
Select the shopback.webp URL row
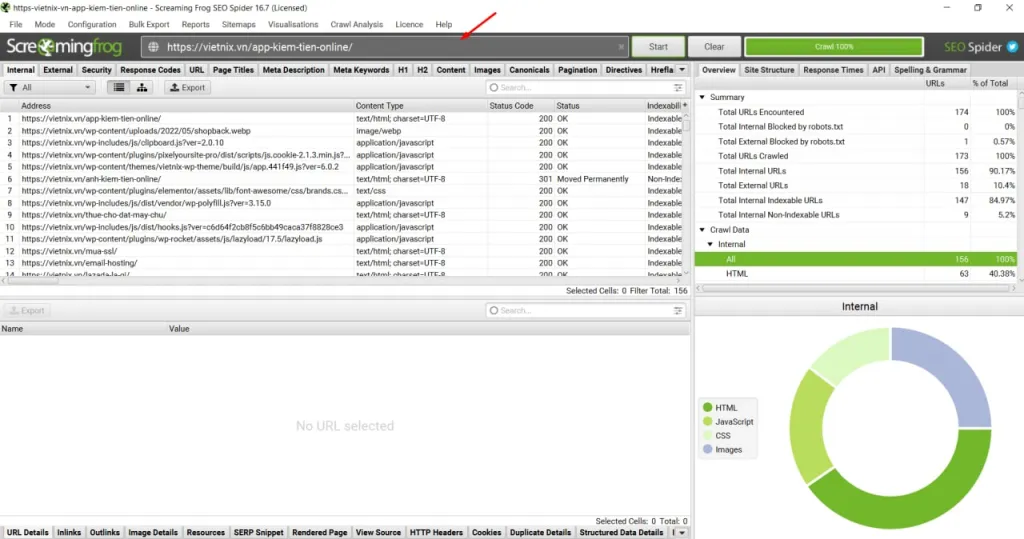(x=341, y=131)
